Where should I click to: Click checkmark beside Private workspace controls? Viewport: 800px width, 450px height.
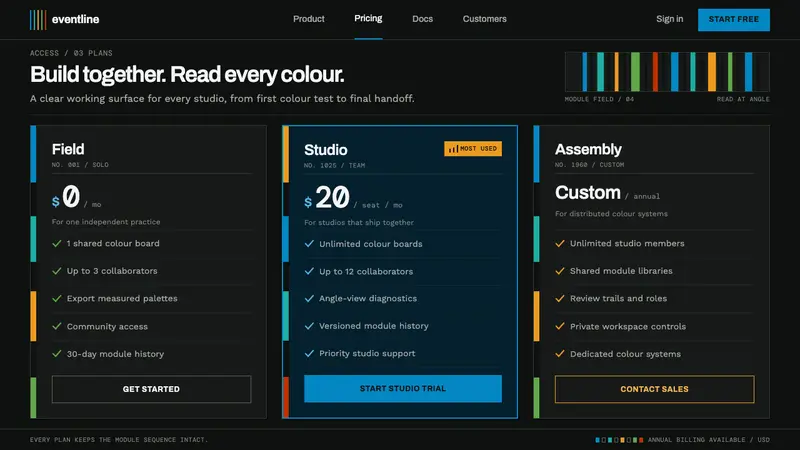pyautogui.click(x=560, y=326)
